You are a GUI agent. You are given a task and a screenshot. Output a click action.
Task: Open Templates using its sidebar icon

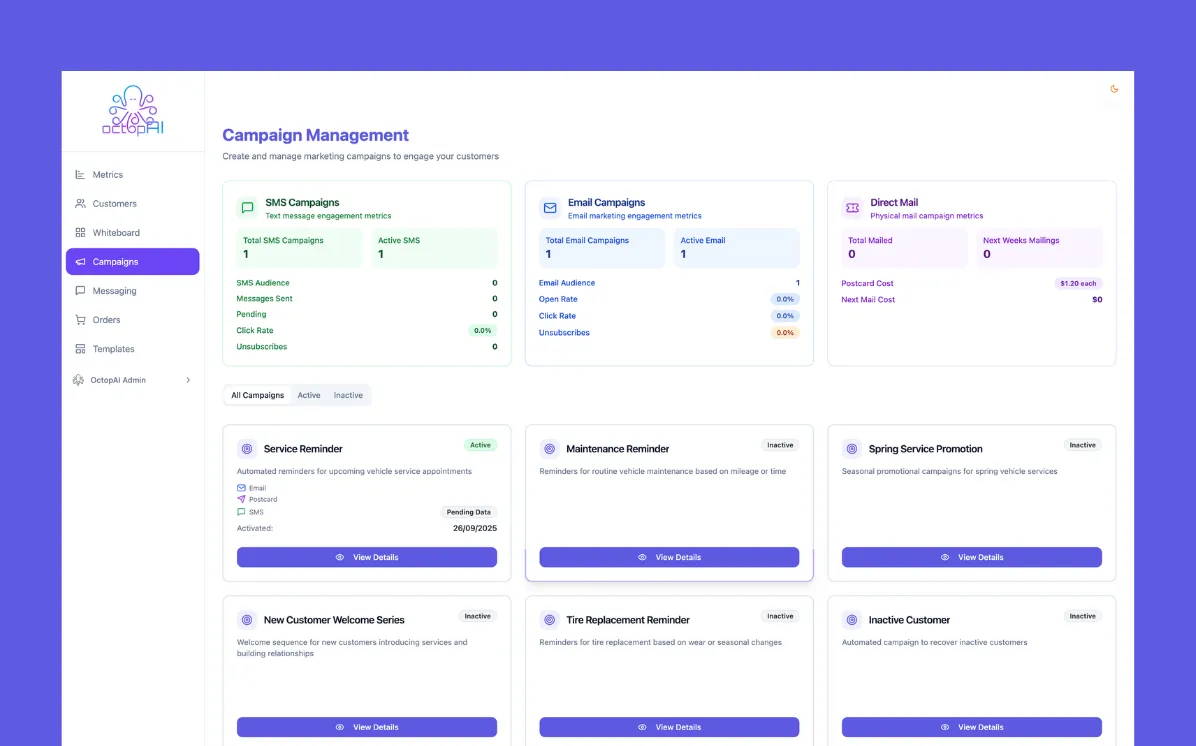pos(80,348)
